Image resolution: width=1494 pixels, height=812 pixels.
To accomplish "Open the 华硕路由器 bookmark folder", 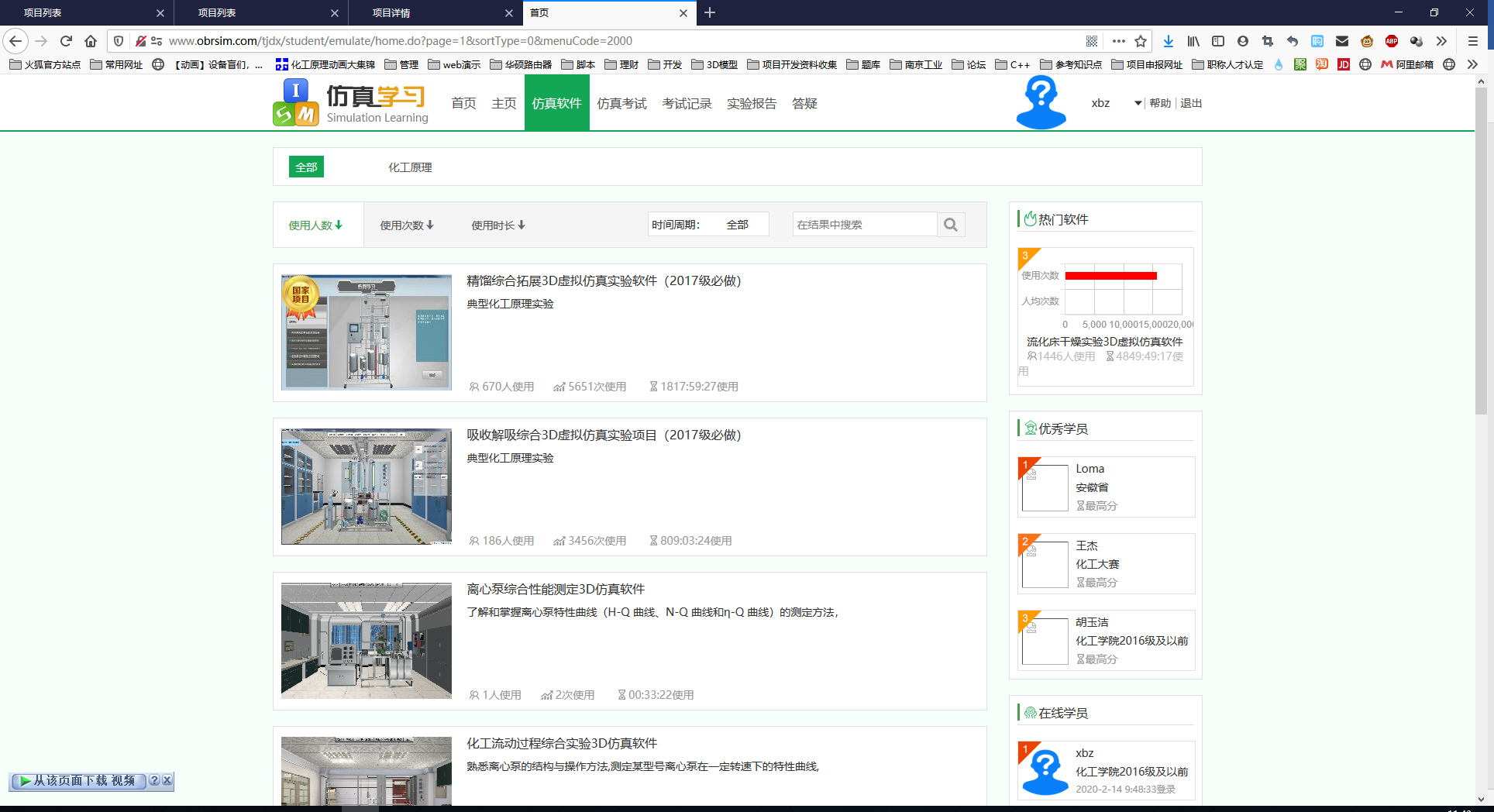I will tap(521, 64).
